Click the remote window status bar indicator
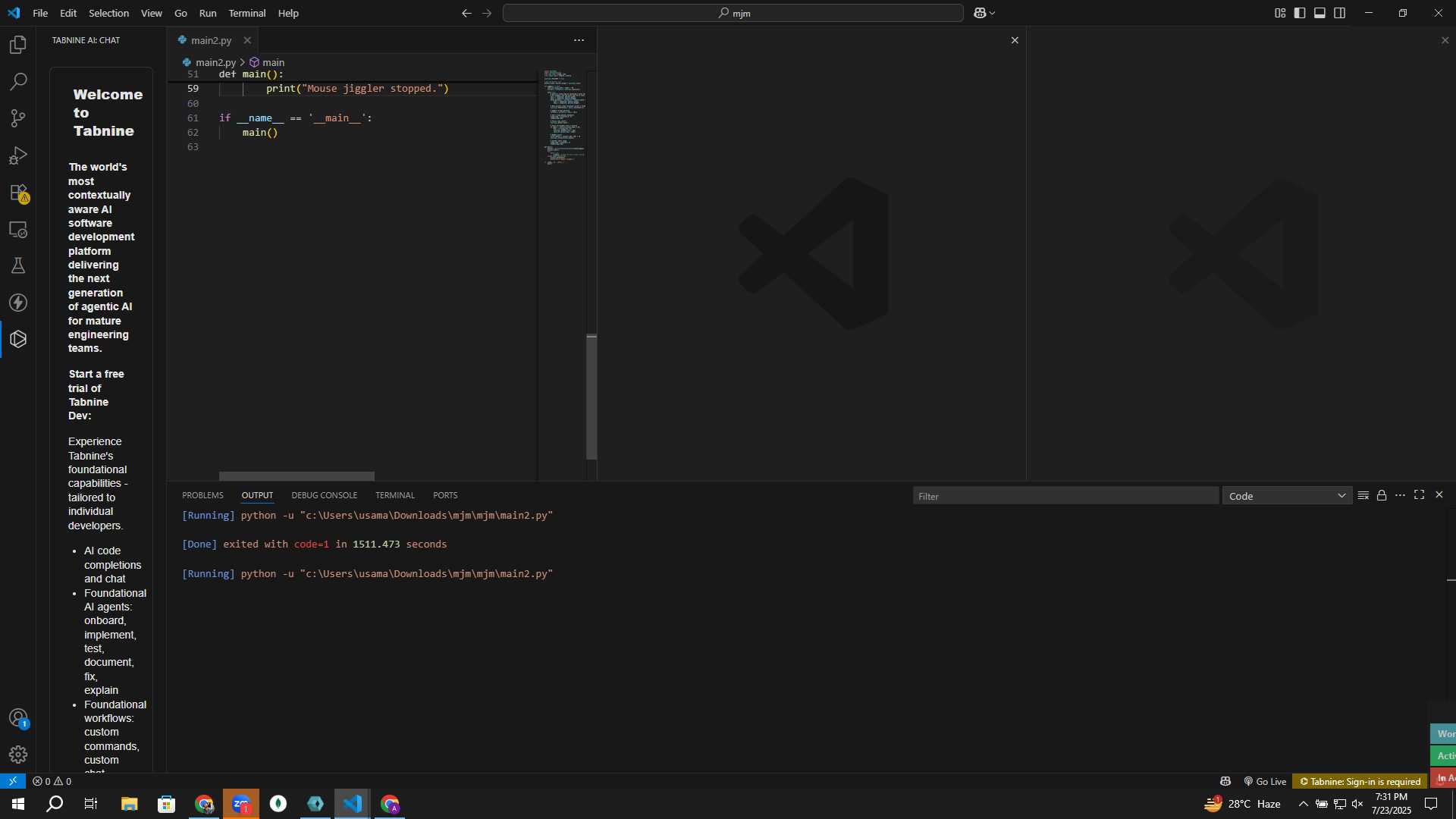 click(13, 781)
